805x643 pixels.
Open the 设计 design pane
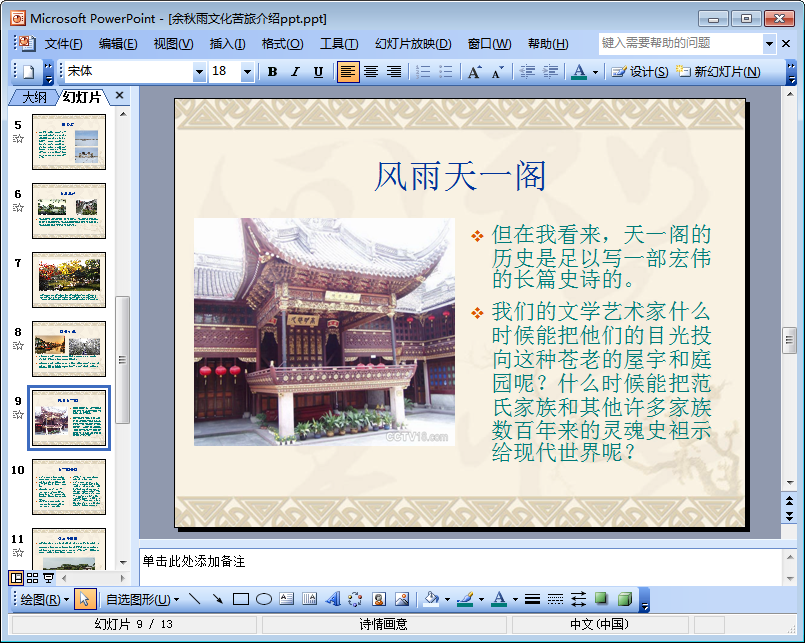click(x=640, y=72)
